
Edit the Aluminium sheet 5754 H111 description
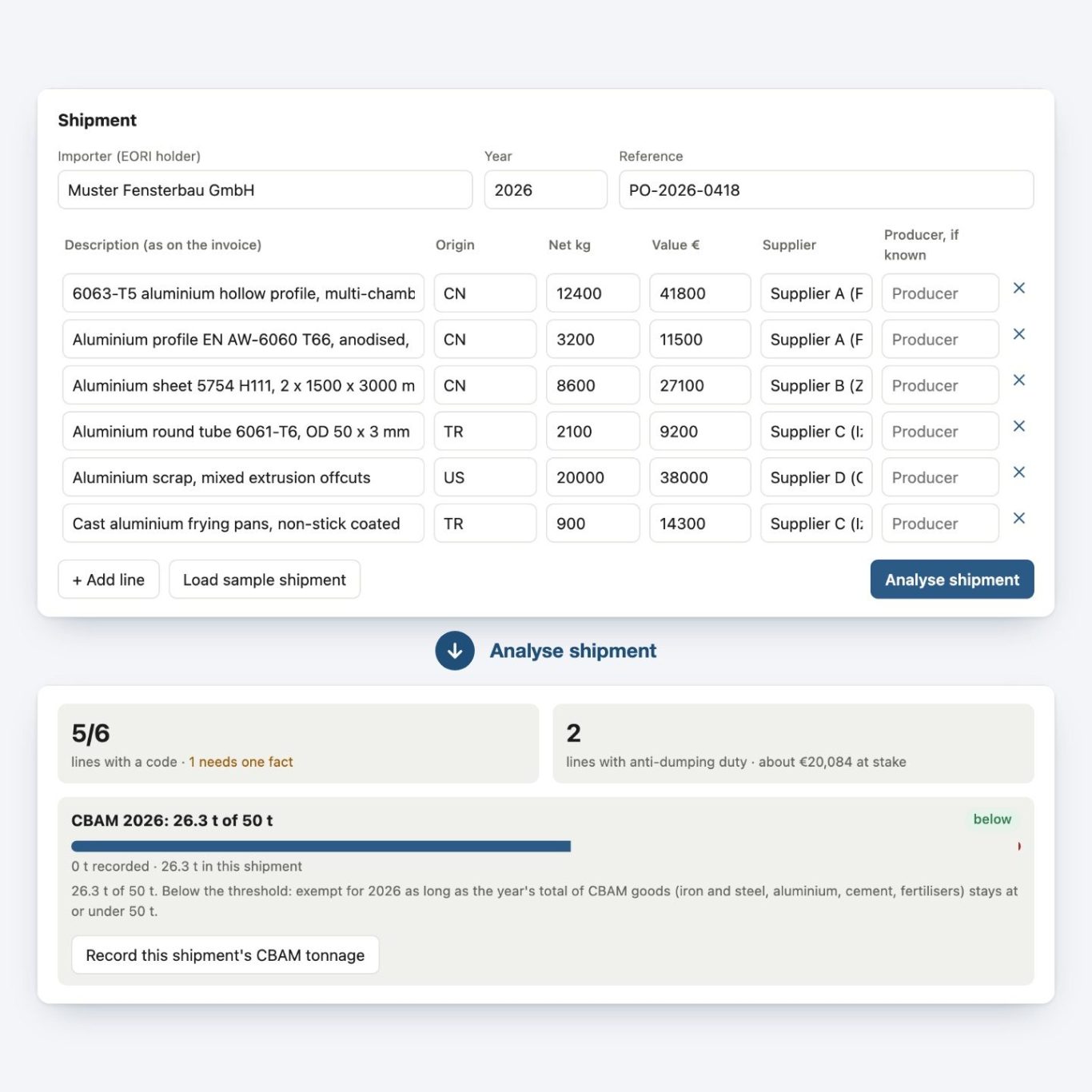(x=243, y=385)
